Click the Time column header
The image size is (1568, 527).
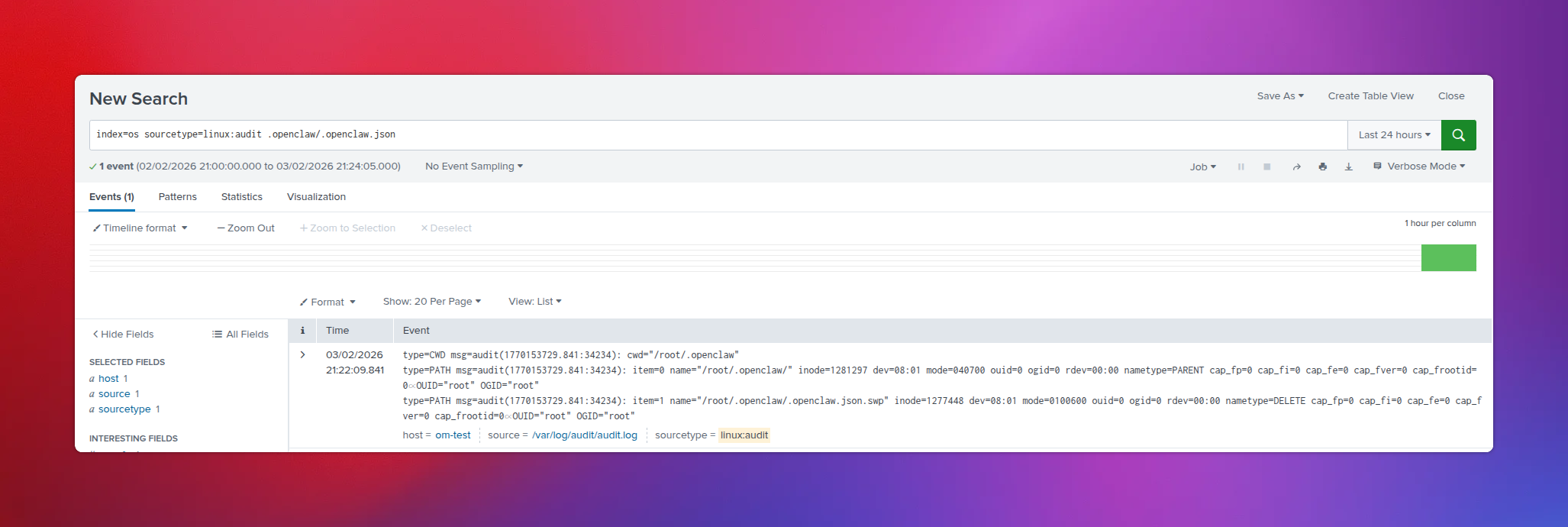(337, 331)
